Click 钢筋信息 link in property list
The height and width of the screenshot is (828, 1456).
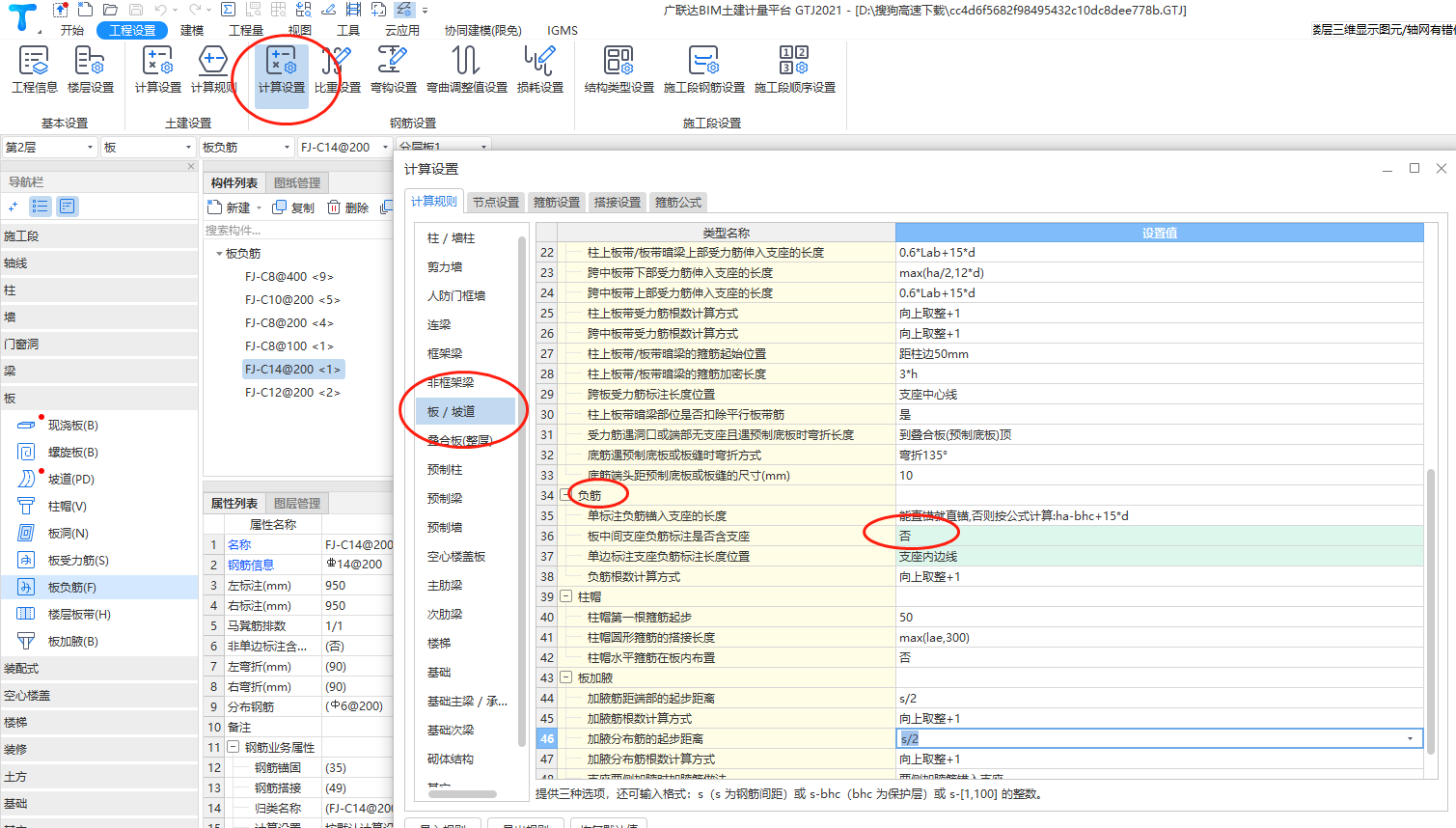(251, 565)
